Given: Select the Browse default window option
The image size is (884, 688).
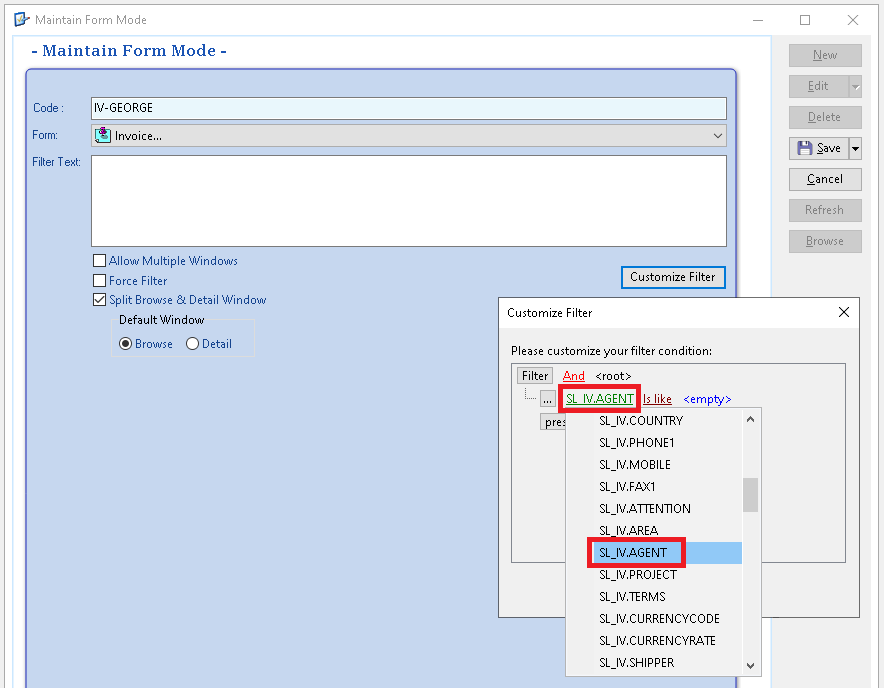Looking at the screenshot, I should point(126,344).
